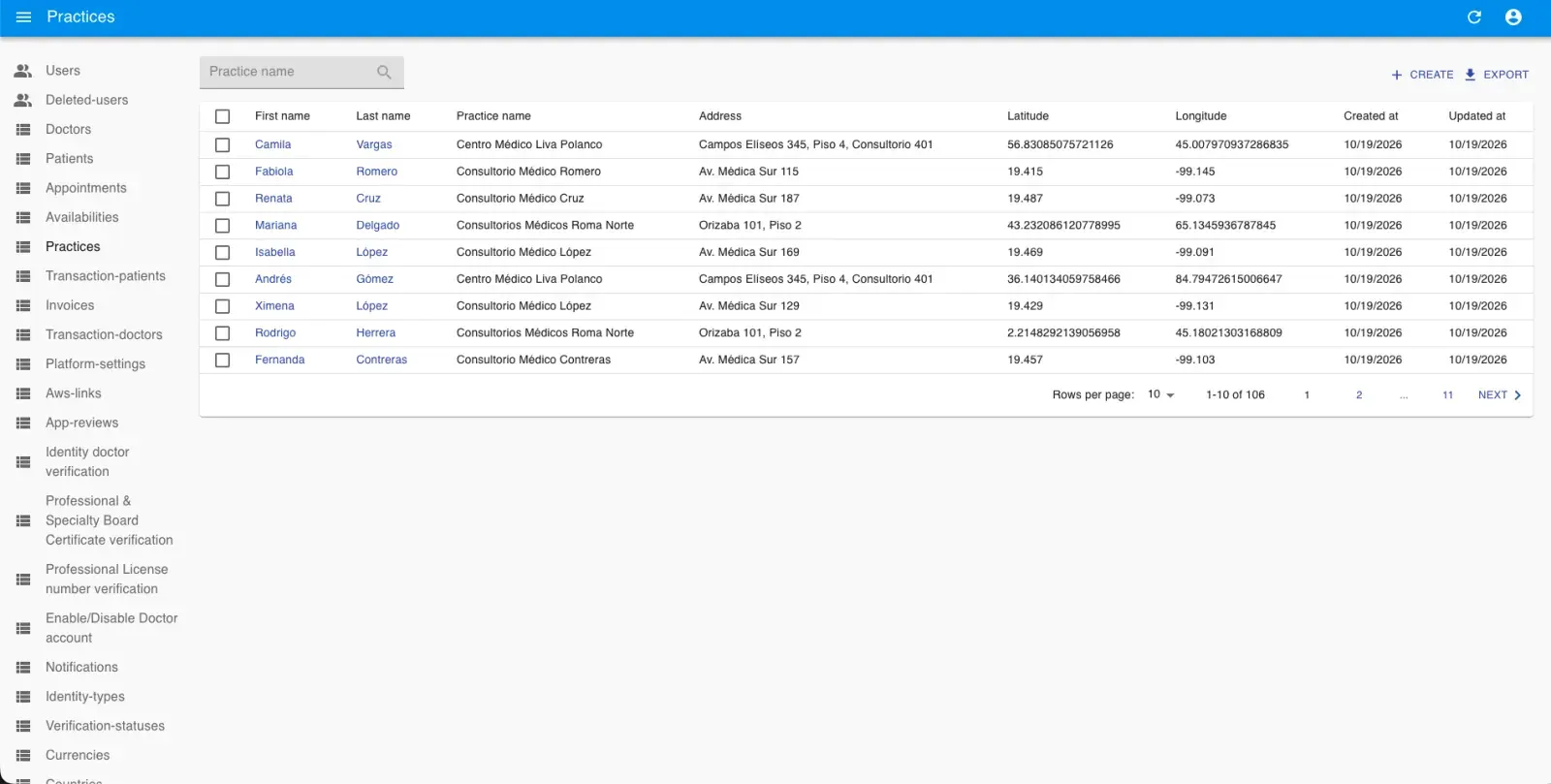Open the Herrera last name link
Image resolution: width=1551 pixels, height=784 pixels.
(376, 332)
